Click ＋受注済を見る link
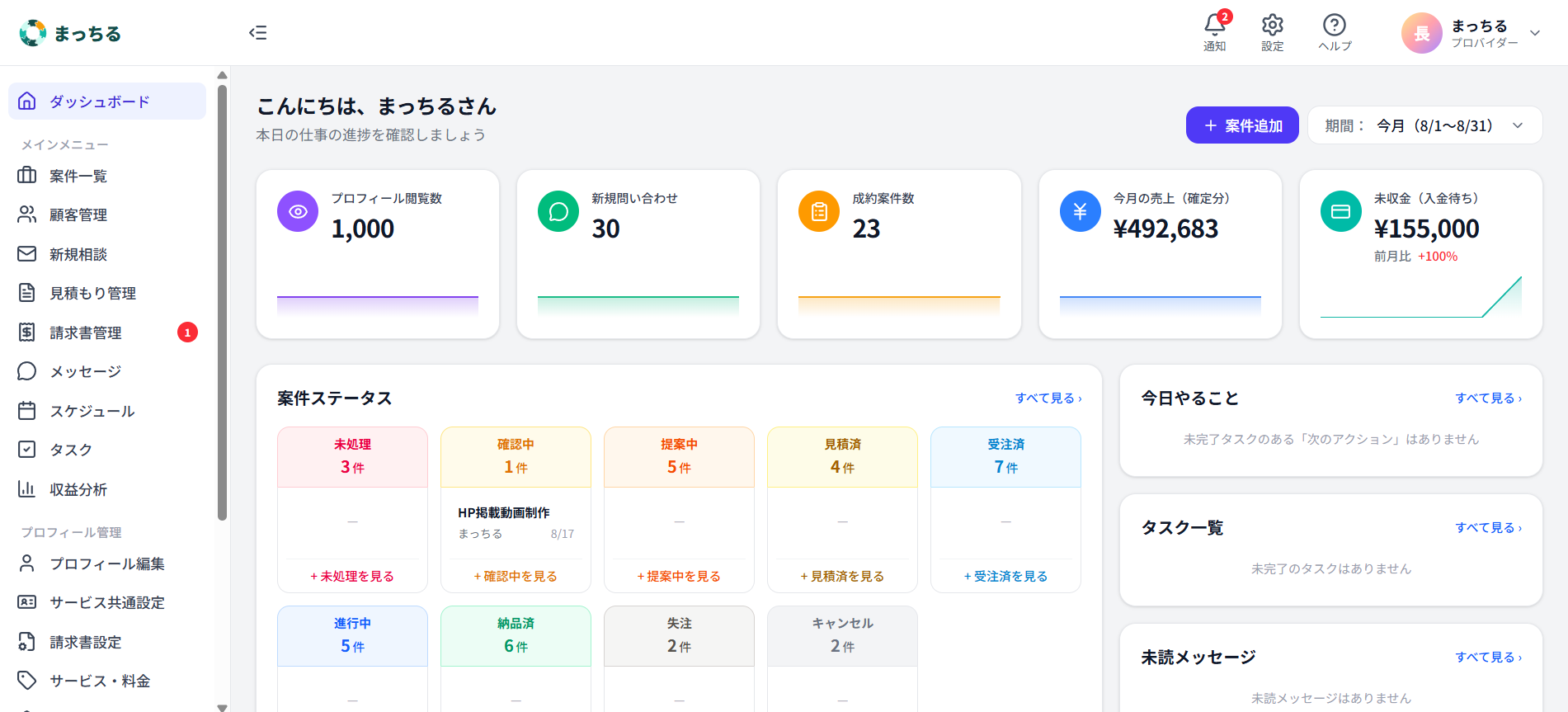This screenshot has width=1568, height=712. click(1005, 576)
